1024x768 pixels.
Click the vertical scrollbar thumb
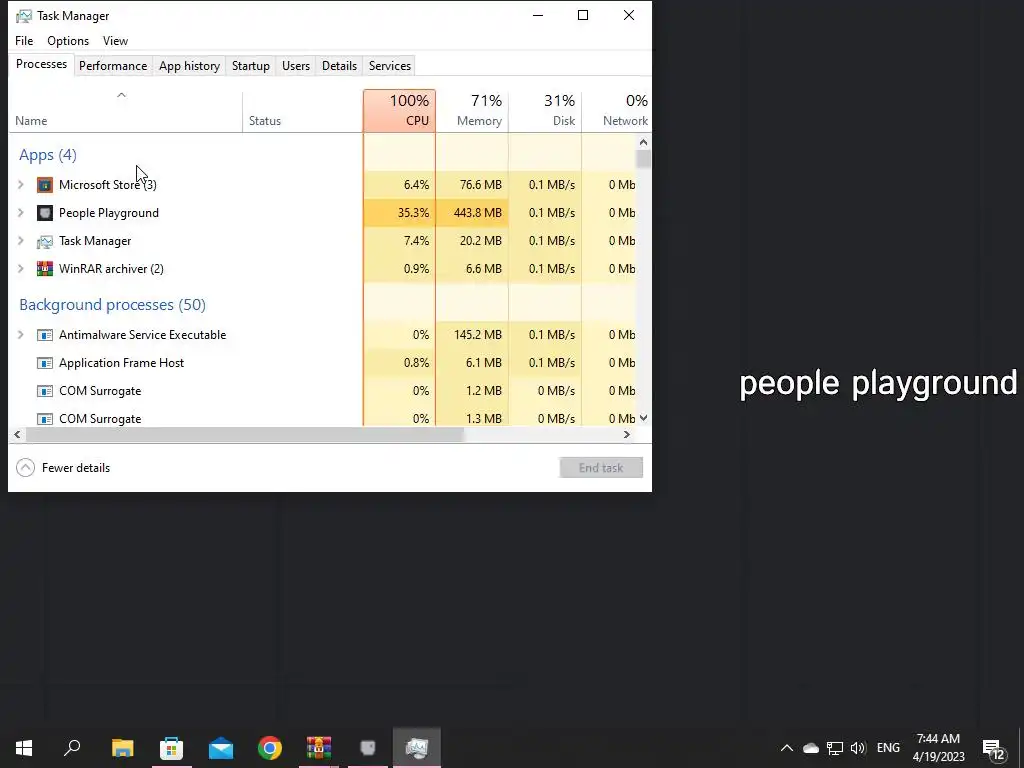tap(643, 159)
